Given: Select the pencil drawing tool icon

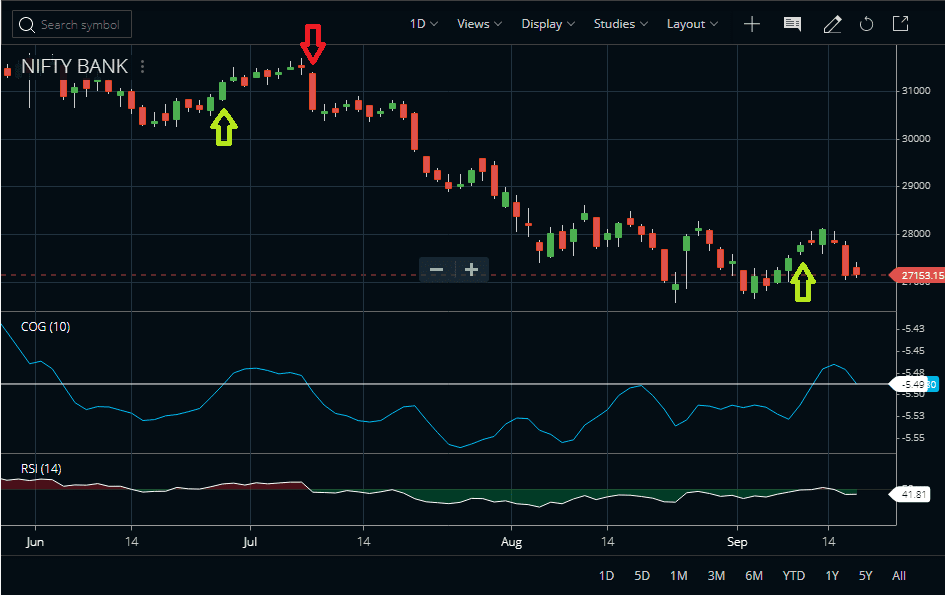Looking at the screenshot, I should point(832,24).
